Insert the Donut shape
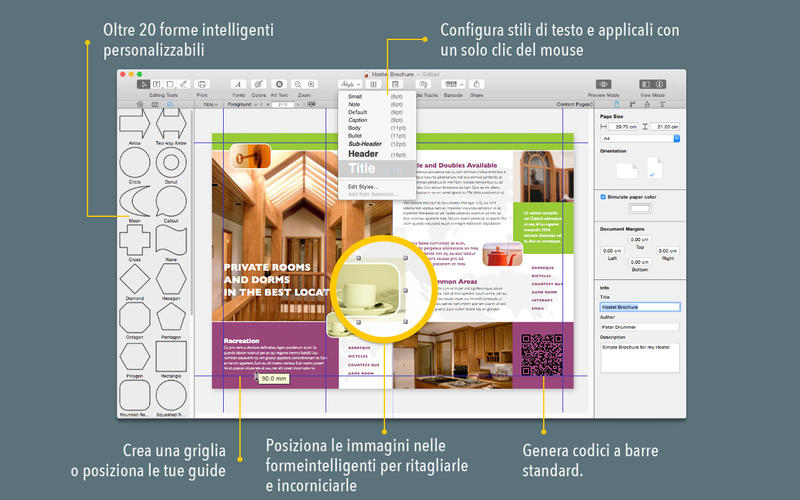Viewport: 800px width, 500px height. [x=171, y=163]
